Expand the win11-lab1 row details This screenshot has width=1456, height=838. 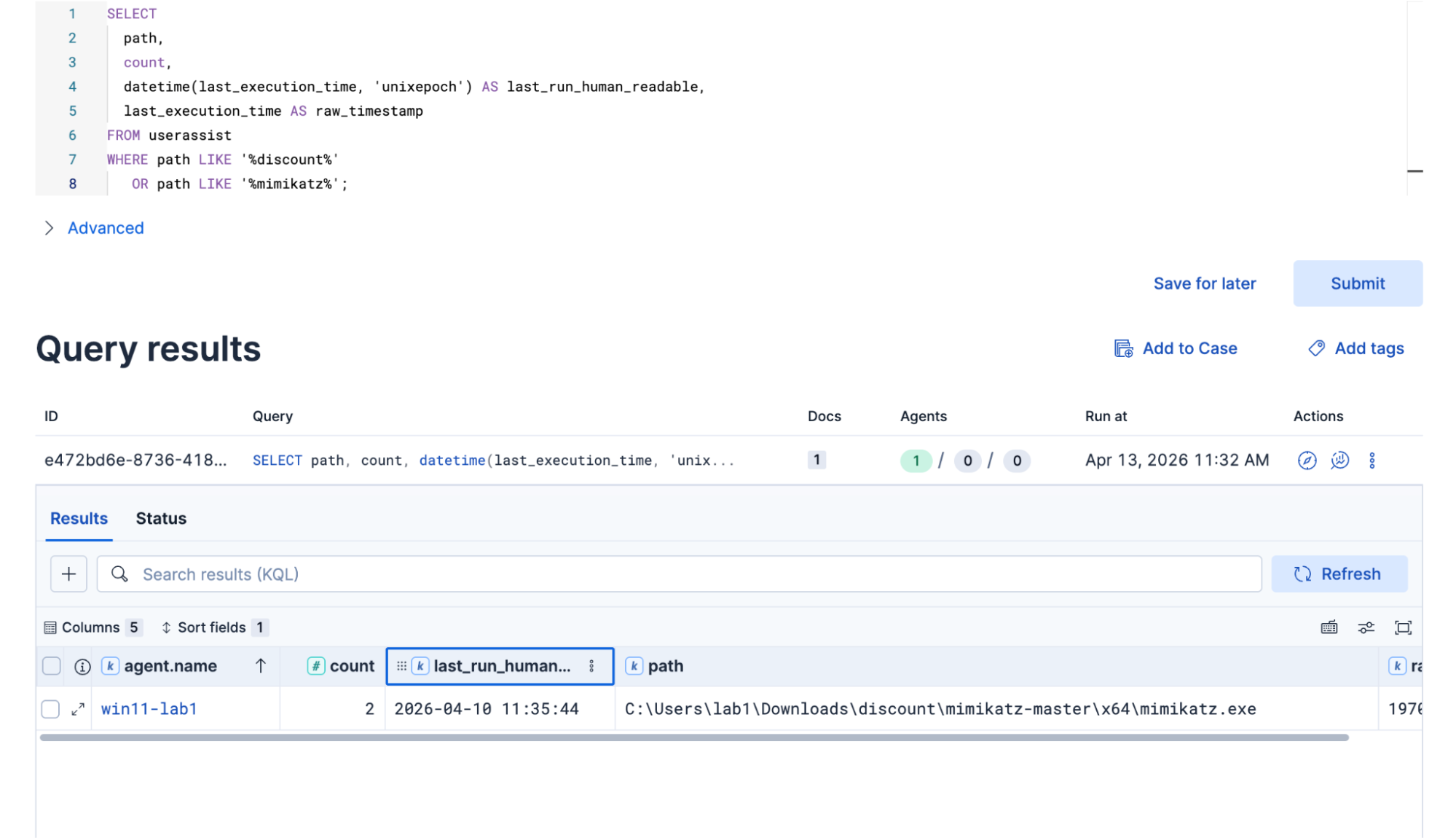point(78,709)
